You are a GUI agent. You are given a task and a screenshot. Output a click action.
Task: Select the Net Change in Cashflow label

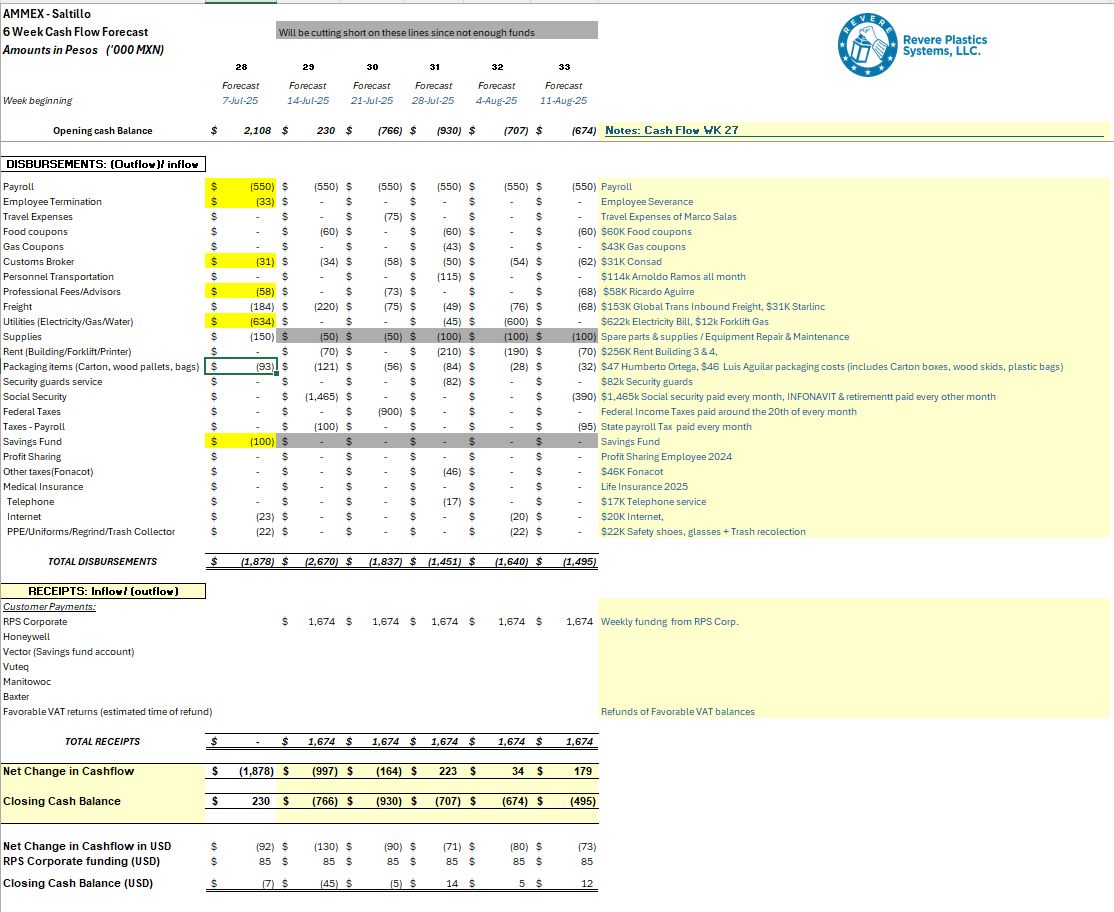[x=68, y=771]
